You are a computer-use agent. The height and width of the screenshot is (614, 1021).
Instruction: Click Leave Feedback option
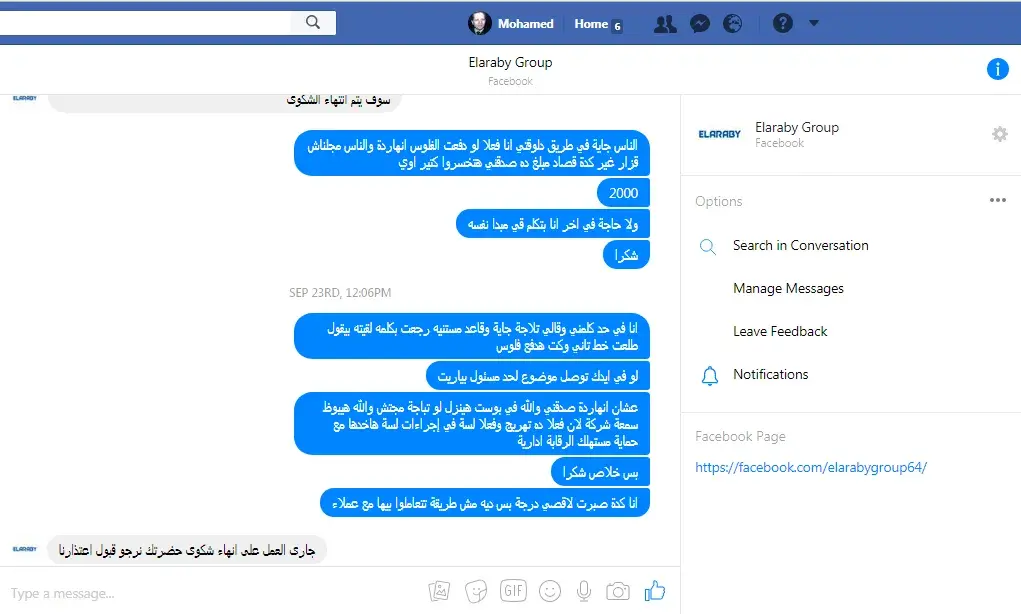[x=780, y=331]
